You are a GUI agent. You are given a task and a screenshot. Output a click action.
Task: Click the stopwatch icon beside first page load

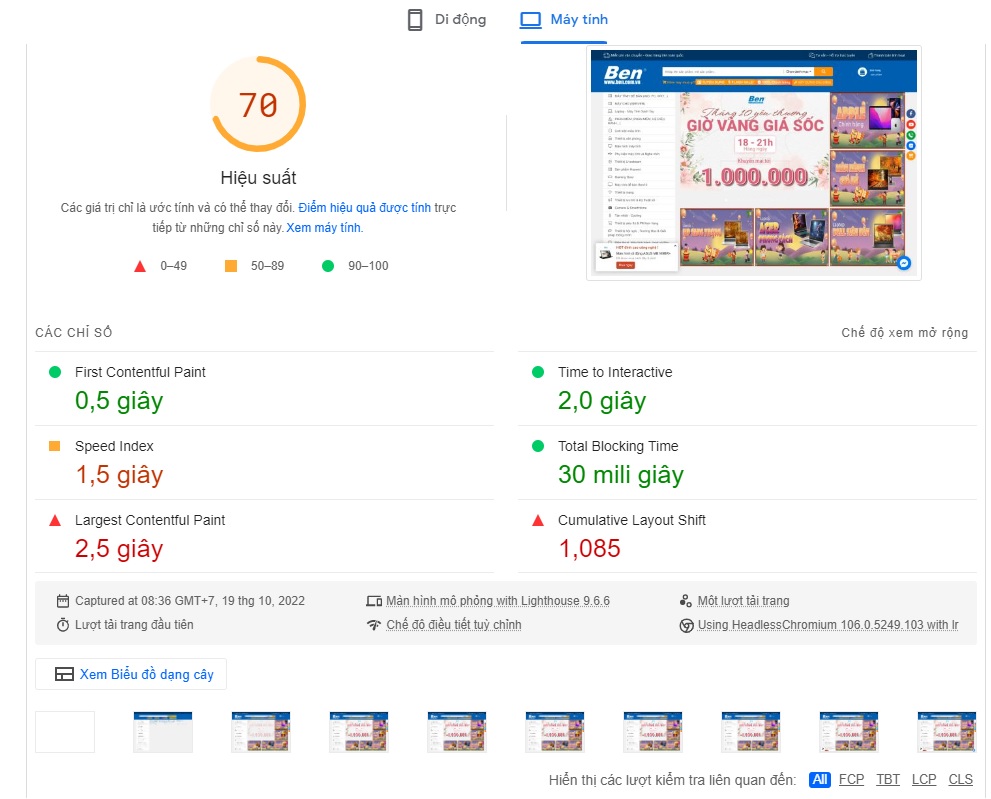point(62,624)
